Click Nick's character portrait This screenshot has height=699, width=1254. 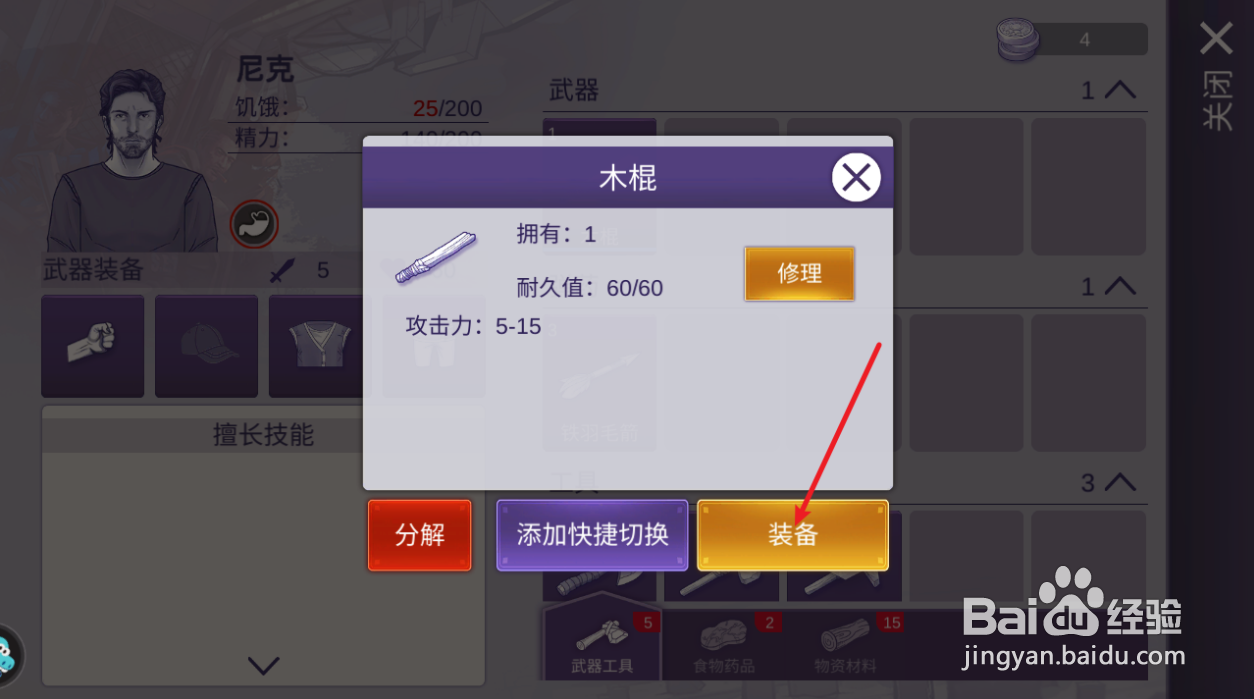130,160
